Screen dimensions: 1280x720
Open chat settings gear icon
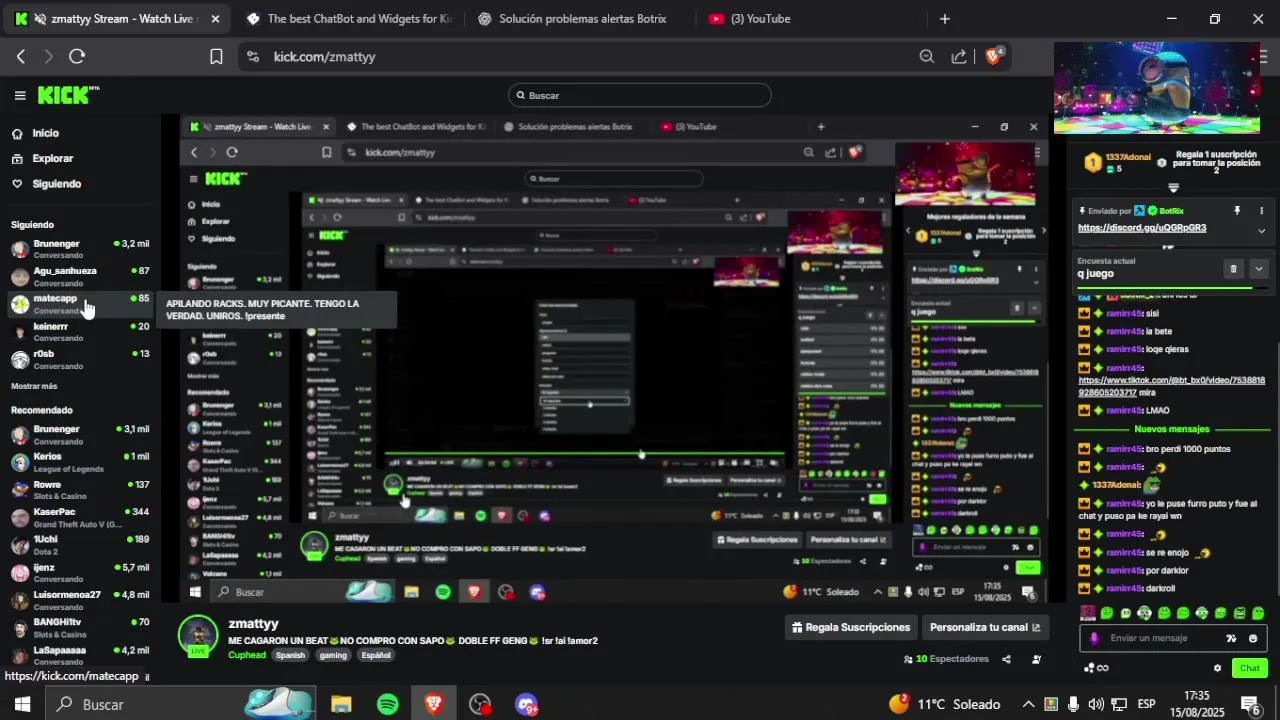(1217, 668)
